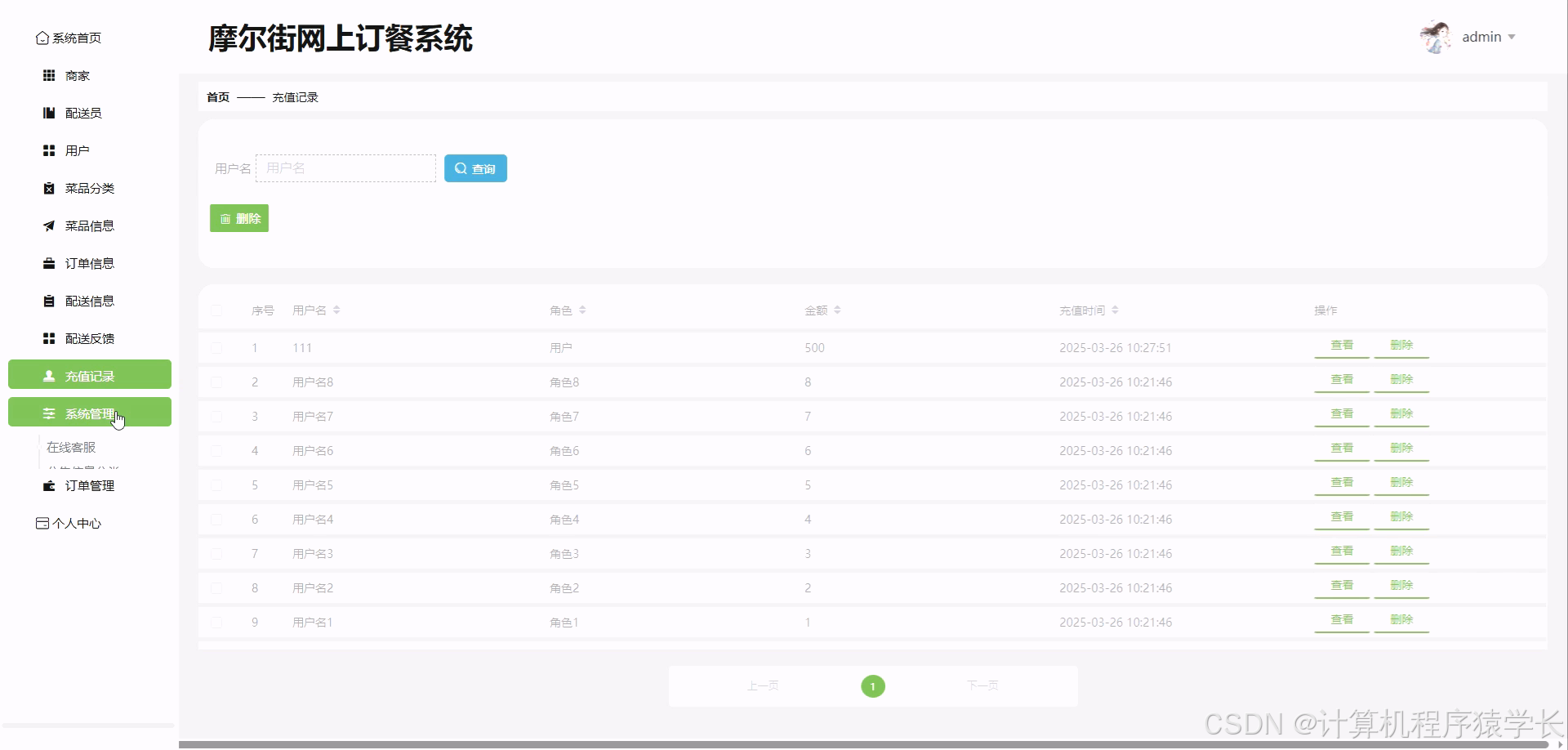Click 上一页 previous page button

(x=763, y=686)
